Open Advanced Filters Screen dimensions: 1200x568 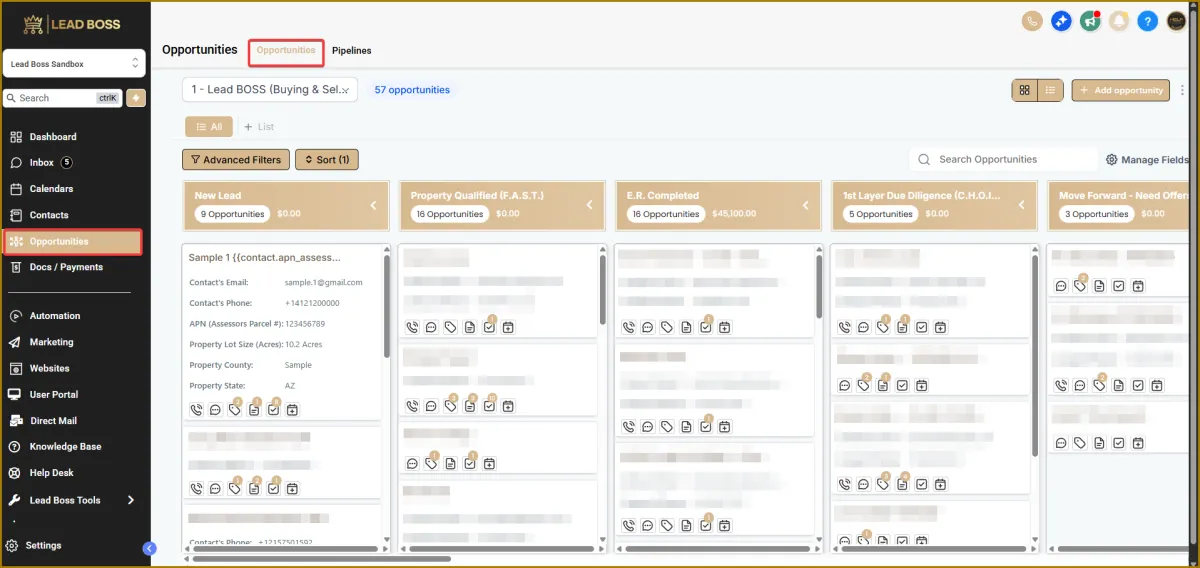point(236,160)
